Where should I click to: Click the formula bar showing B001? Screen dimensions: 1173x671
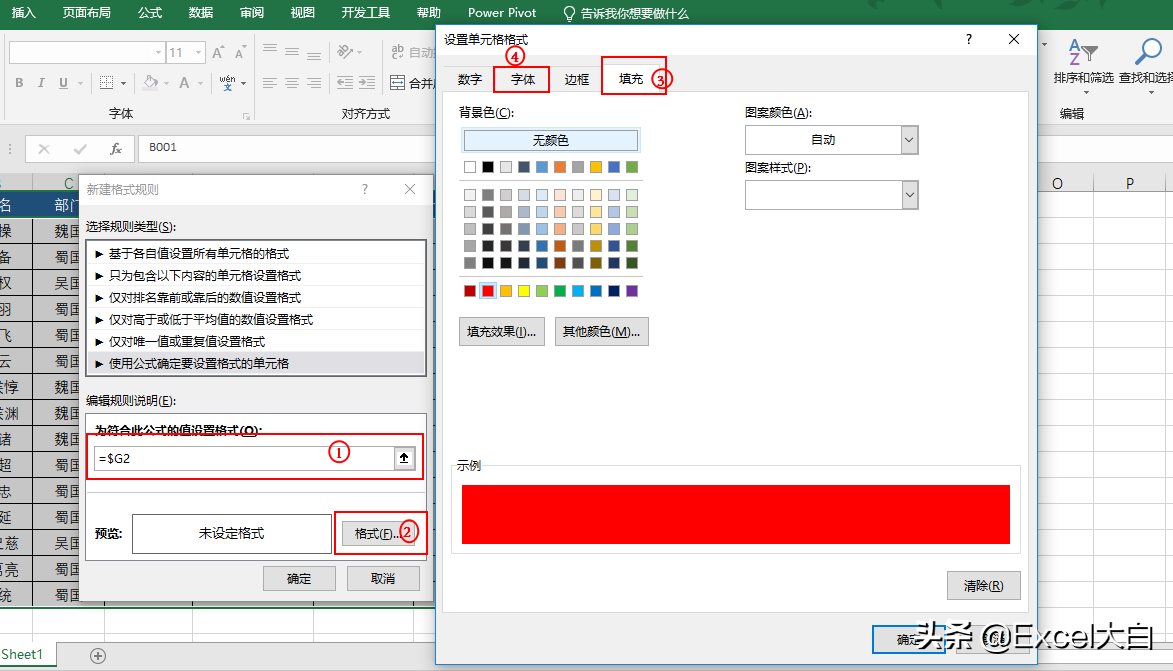coord(287,148)
